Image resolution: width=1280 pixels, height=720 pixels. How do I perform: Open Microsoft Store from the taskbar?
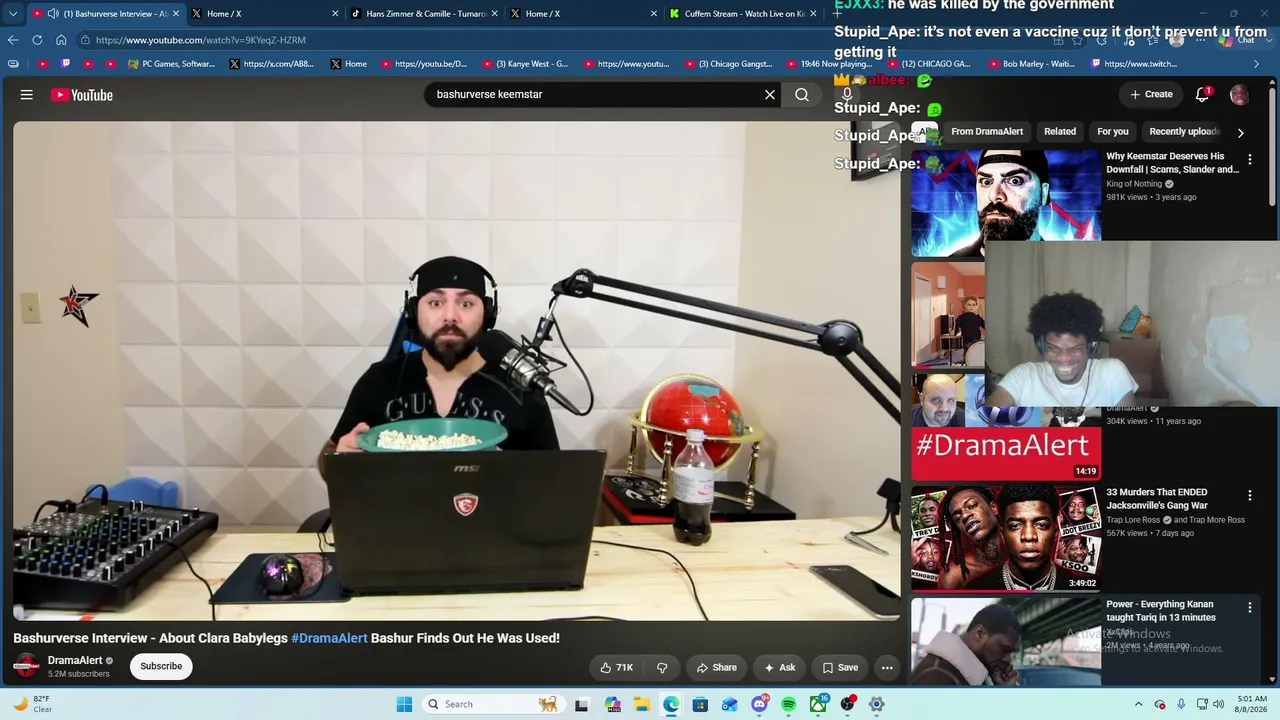point(700,704)
